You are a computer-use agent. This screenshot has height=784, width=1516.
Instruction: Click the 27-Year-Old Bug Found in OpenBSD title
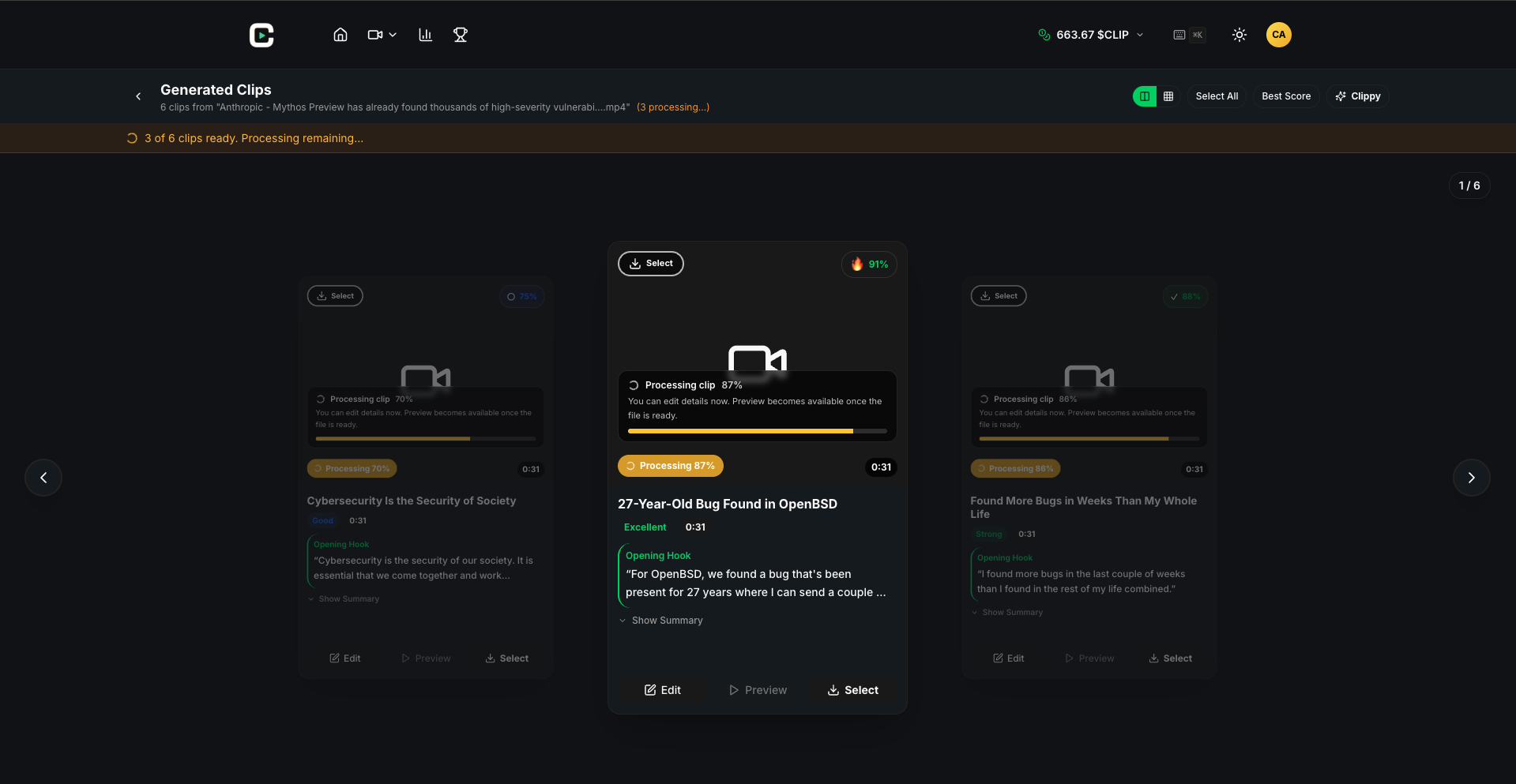tap(728, 504)
